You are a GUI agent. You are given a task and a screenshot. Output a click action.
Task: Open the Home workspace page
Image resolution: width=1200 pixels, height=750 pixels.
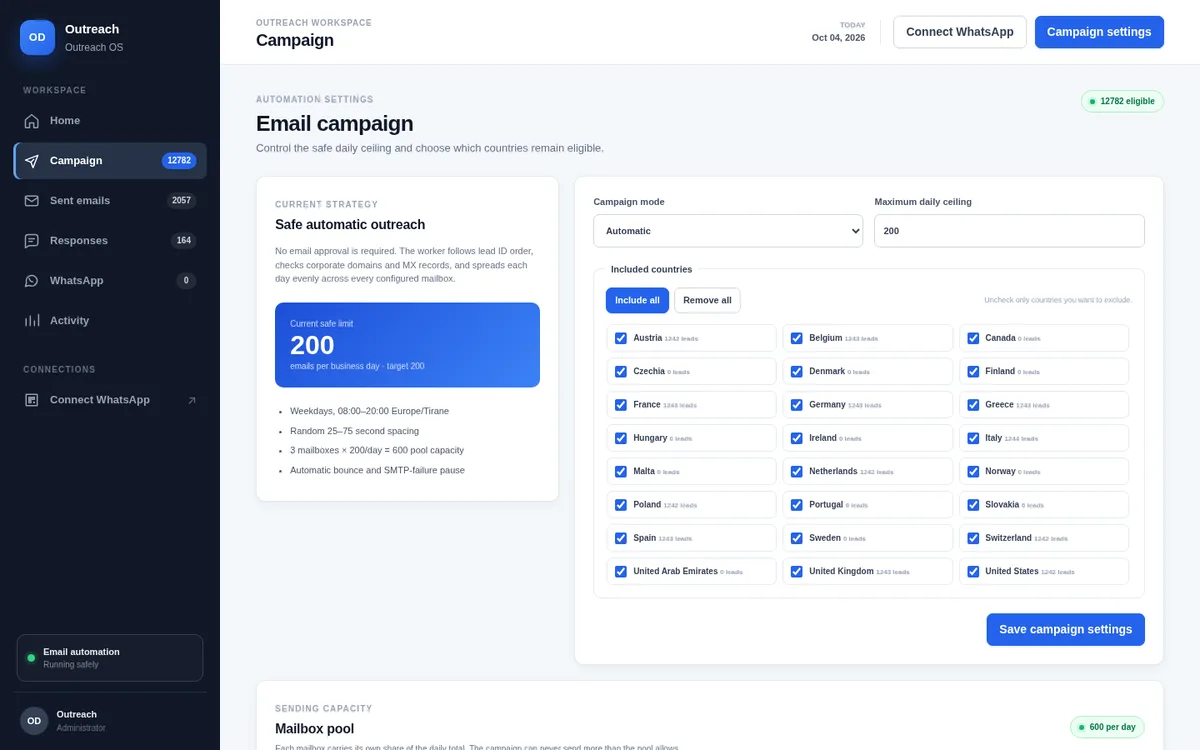point(110,121)
